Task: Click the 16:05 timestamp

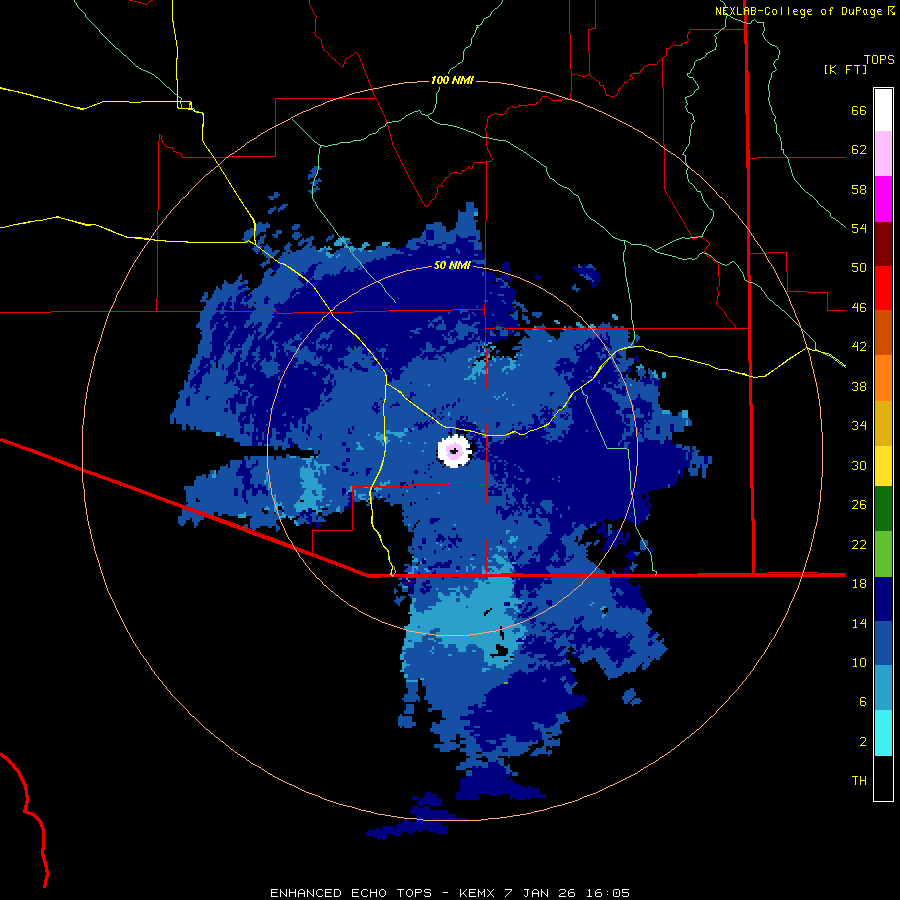Action: (608, 893)
